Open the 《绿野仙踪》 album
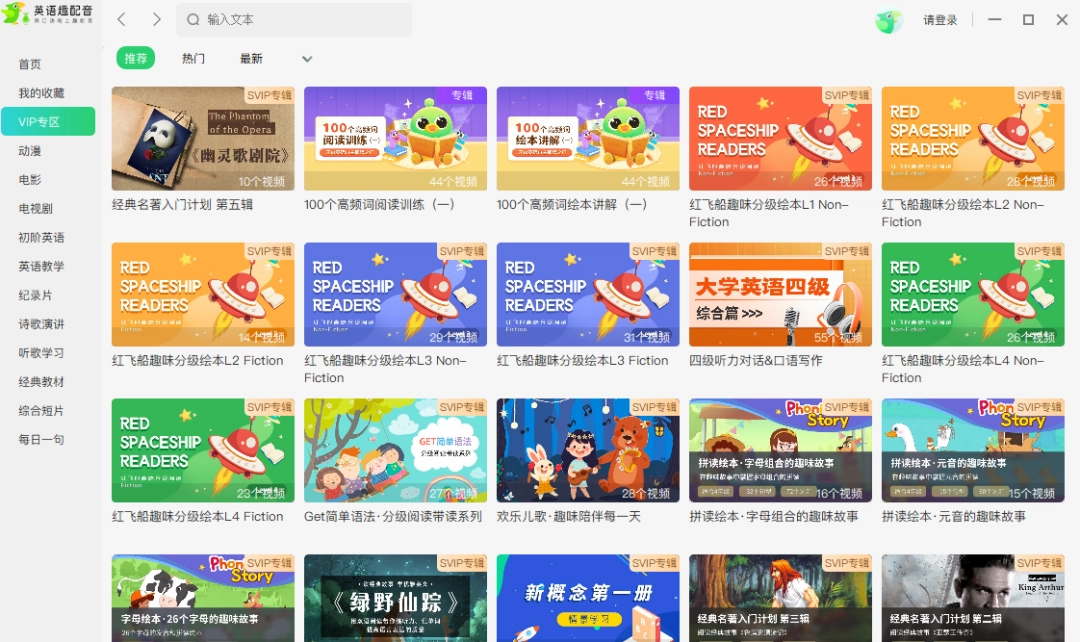 394,600
